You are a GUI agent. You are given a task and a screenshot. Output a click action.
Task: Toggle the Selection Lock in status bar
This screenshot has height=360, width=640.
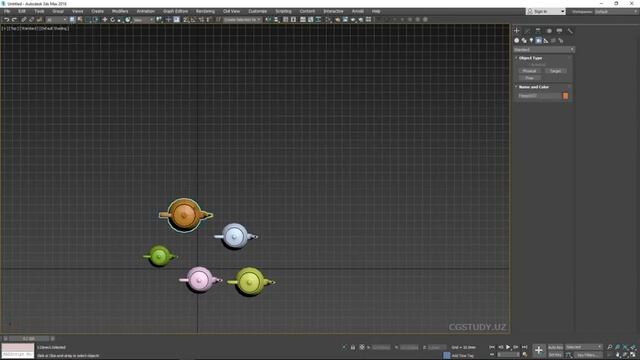pos(353,347)
